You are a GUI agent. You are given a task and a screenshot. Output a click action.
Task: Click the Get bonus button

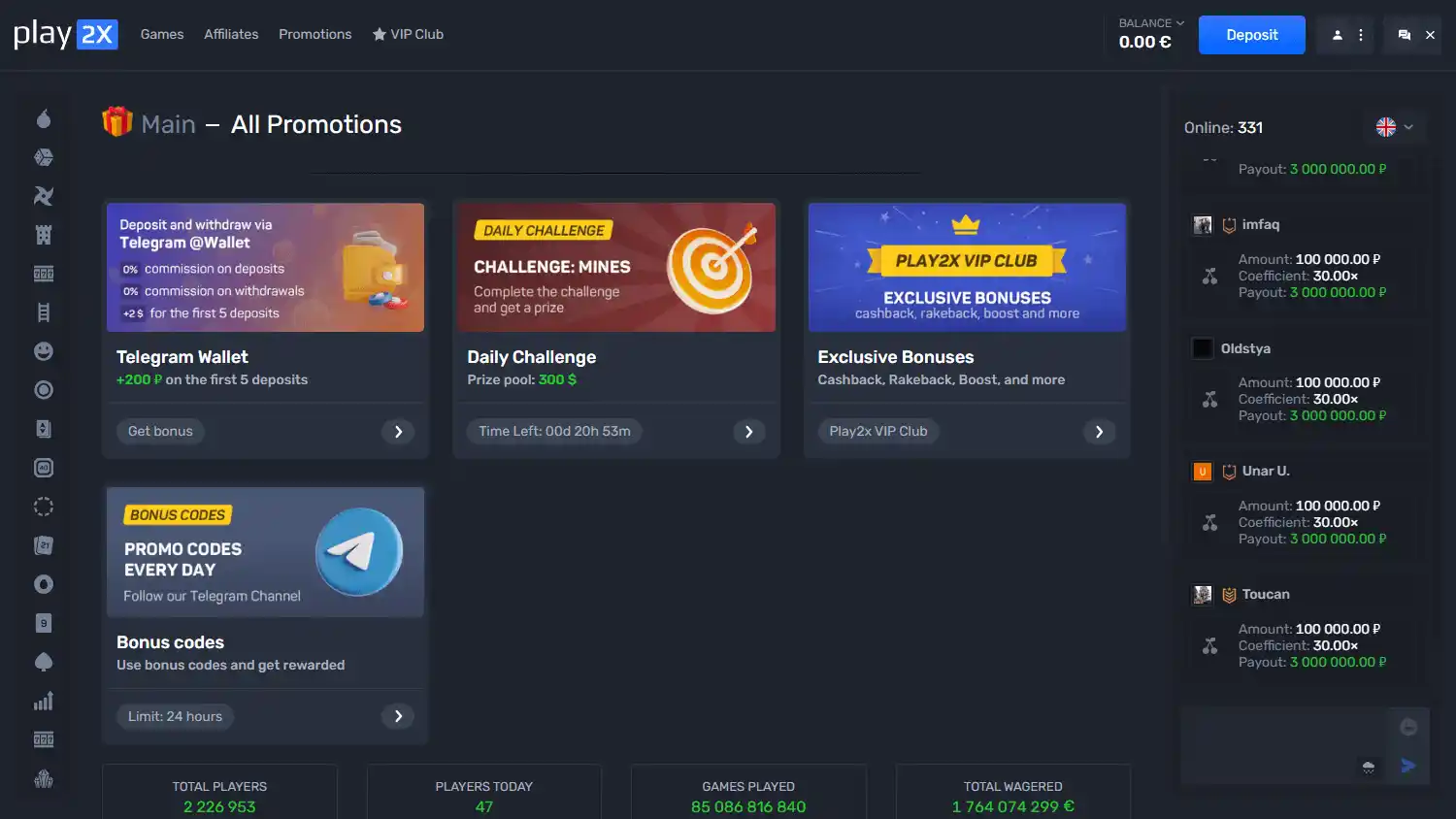pyautogui.click(x=160, y=431)
